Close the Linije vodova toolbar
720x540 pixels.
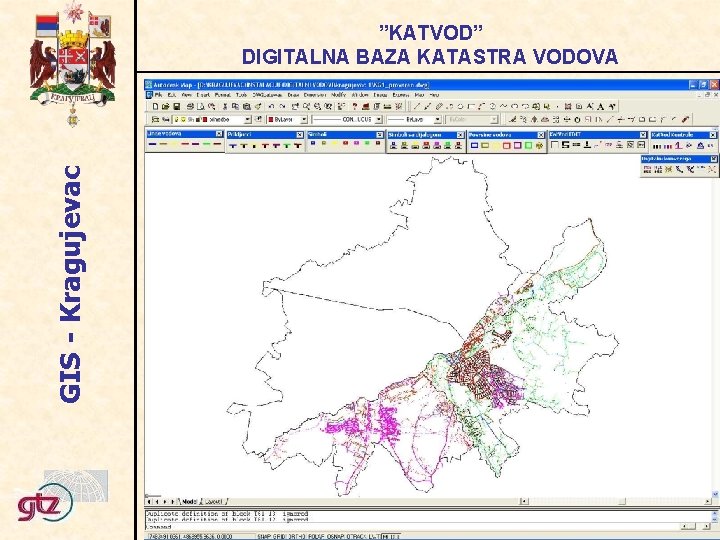tap(219, 134)
